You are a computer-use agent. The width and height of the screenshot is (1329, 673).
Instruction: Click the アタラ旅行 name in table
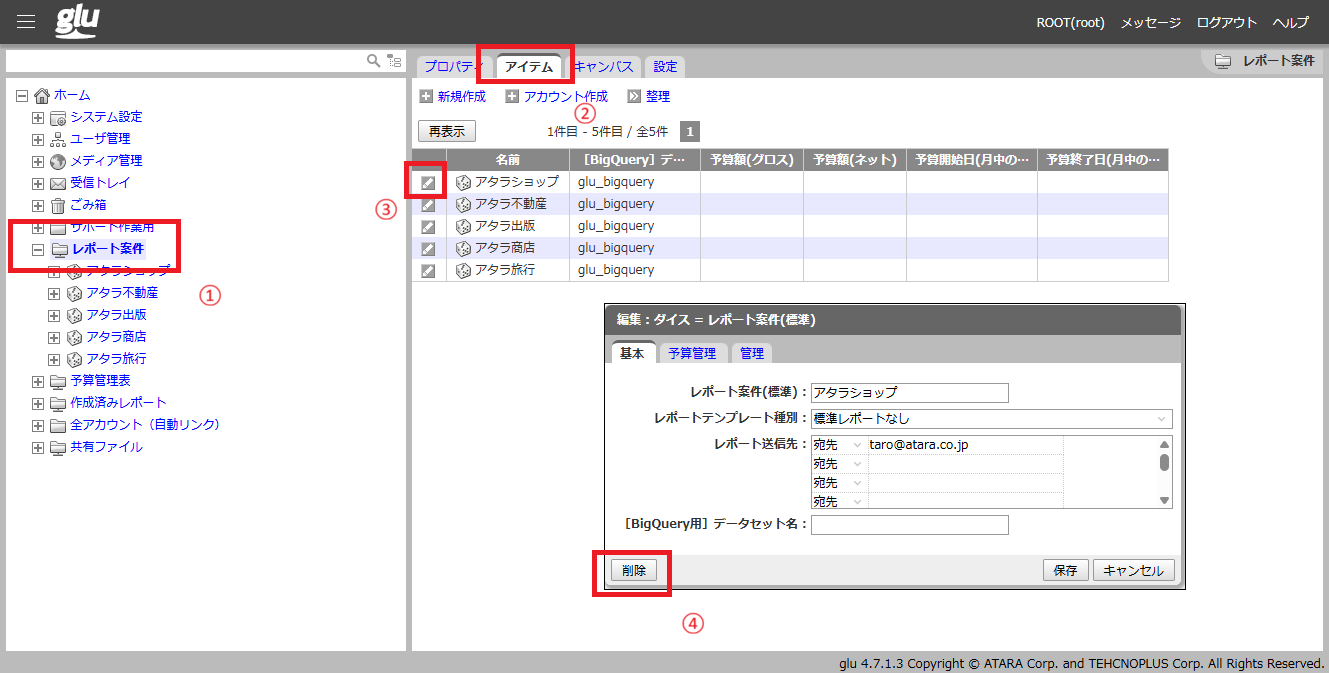coord(505,270)
